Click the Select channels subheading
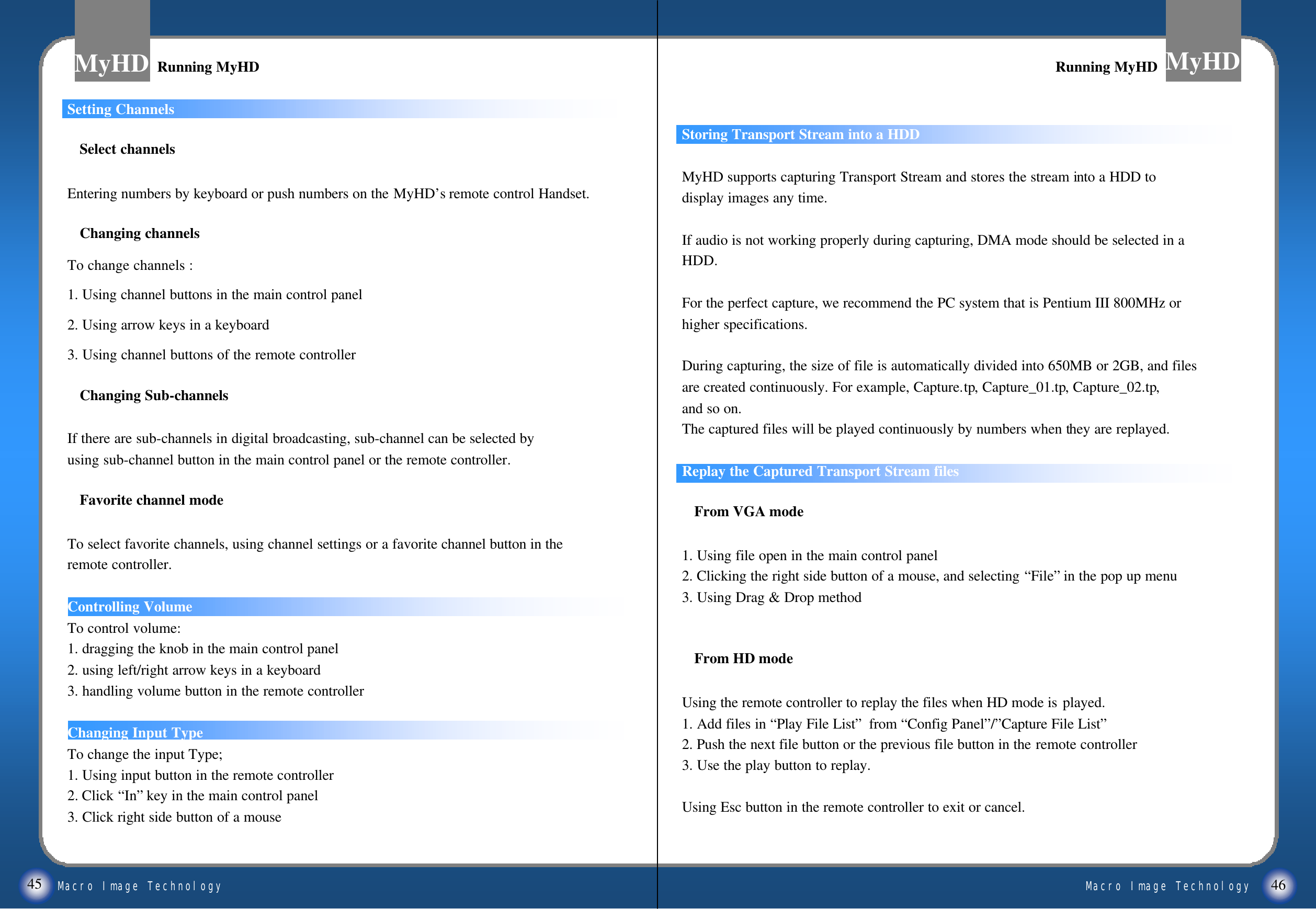Viewport: 1316px width, 909px height. tap(127, 149)
